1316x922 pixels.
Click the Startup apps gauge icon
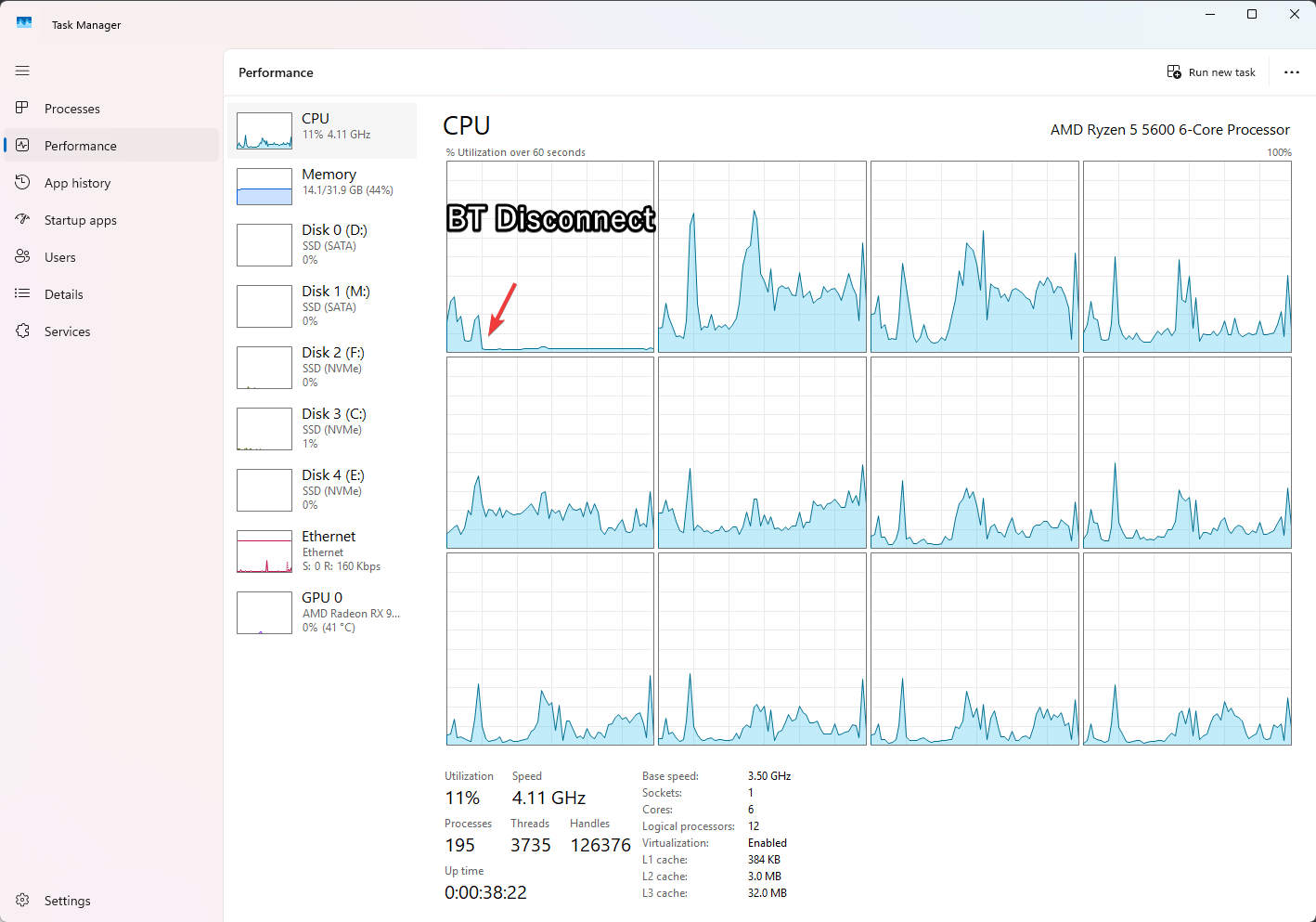[22, 219]
